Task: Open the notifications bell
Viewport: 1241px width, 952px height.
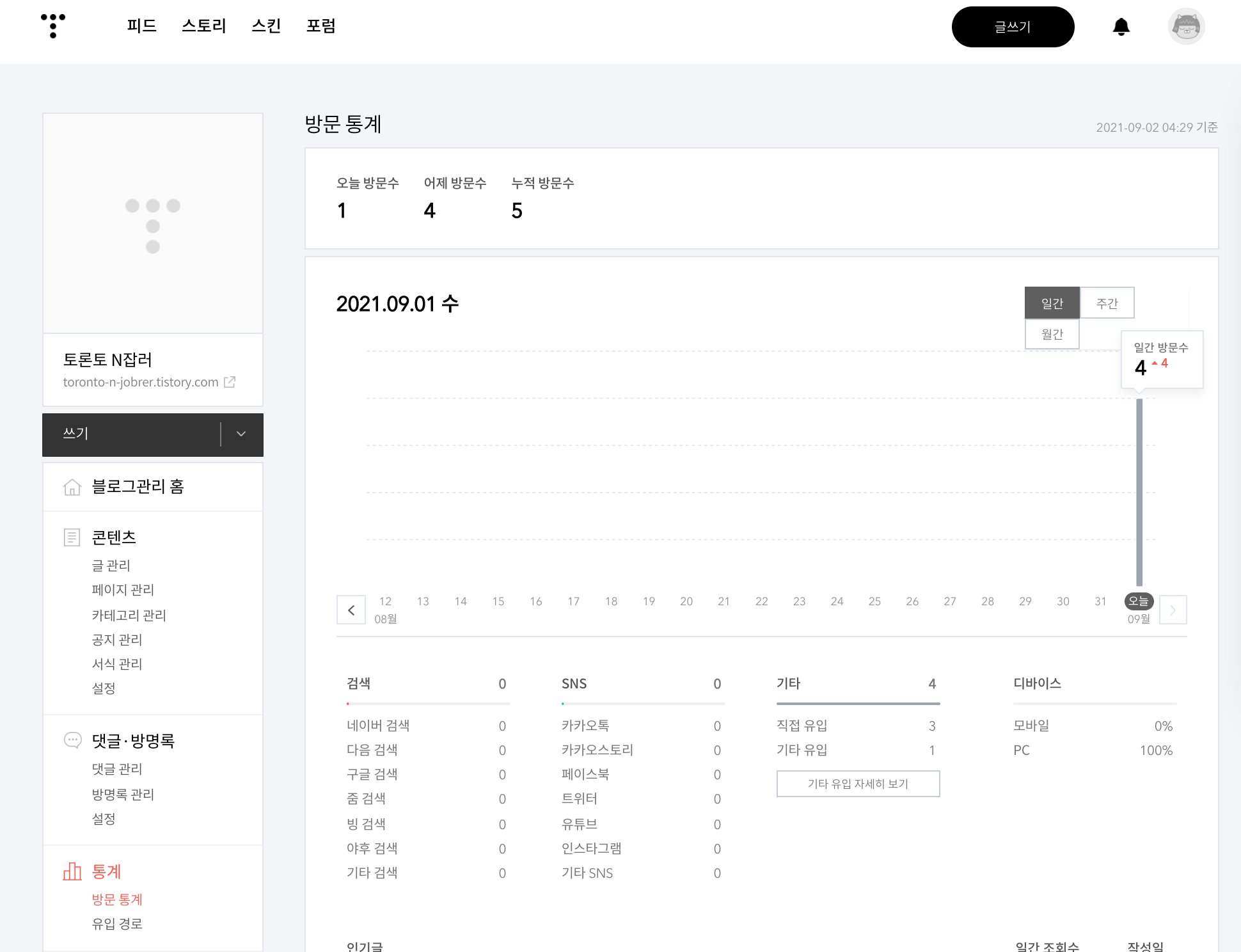Action: (x=1121, y=27)
